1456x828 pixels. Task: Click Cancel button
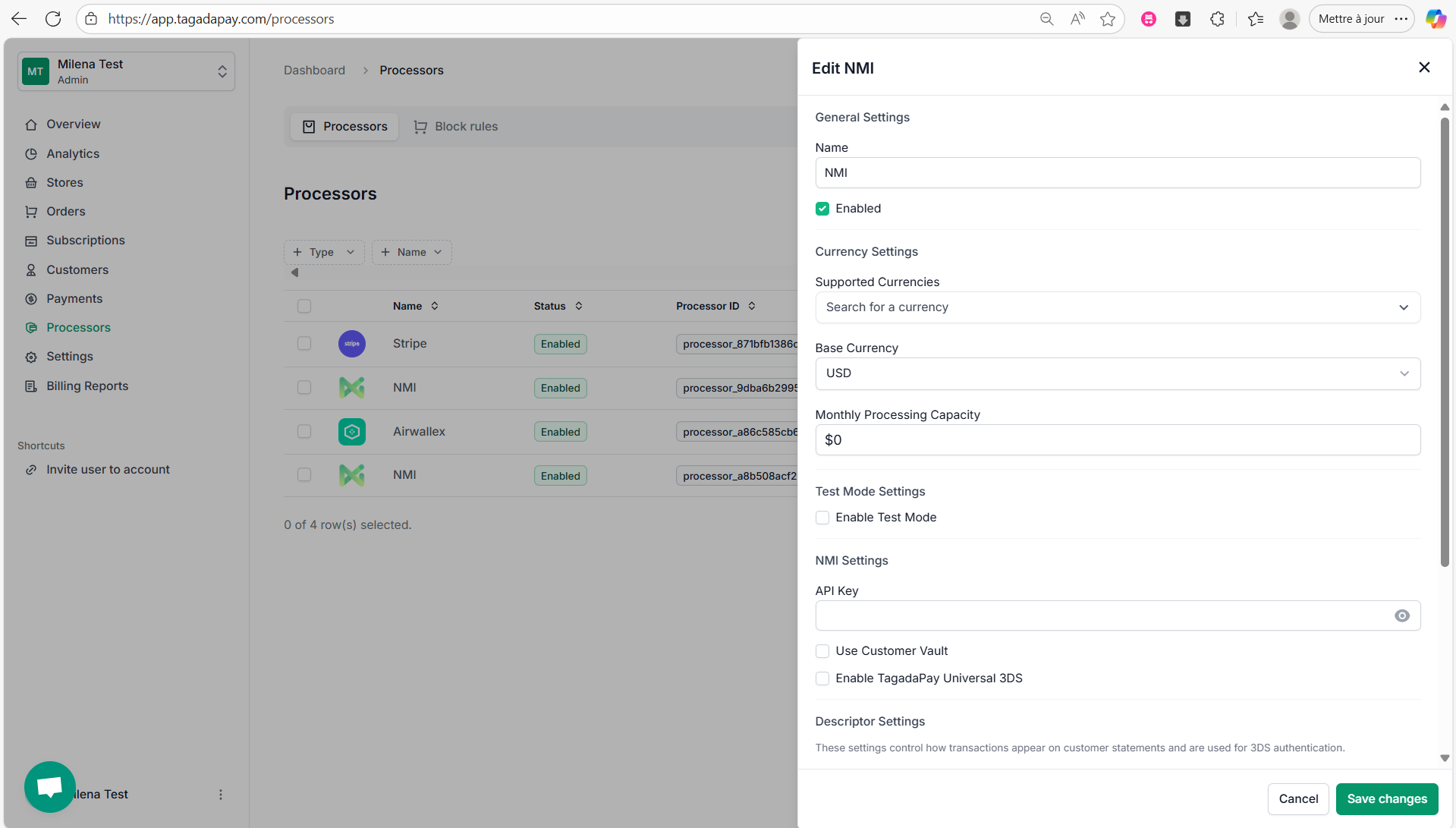pyautogui.click(x=1298, y=798)
